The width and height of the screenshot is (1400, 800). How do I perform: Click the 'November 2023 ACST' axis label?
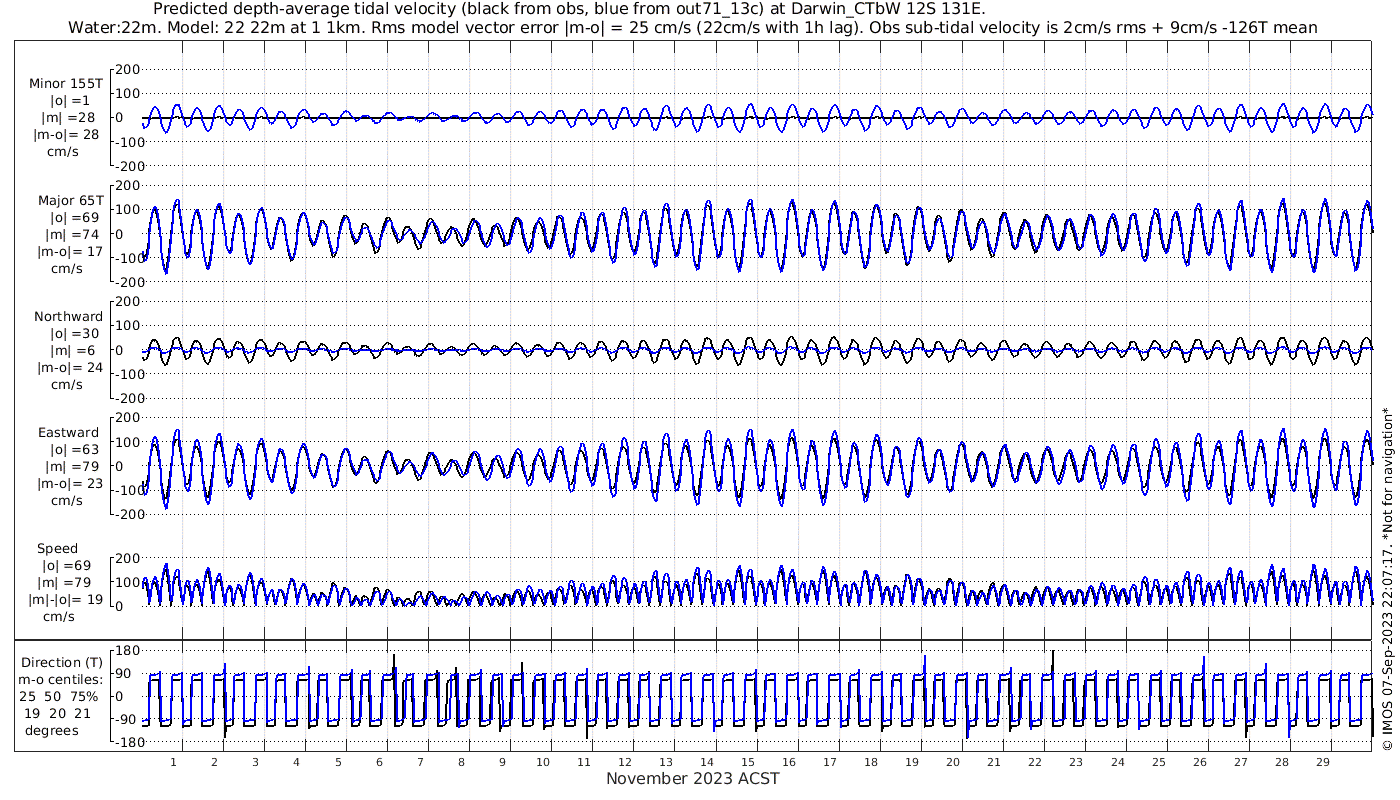[x=693, y=778]
